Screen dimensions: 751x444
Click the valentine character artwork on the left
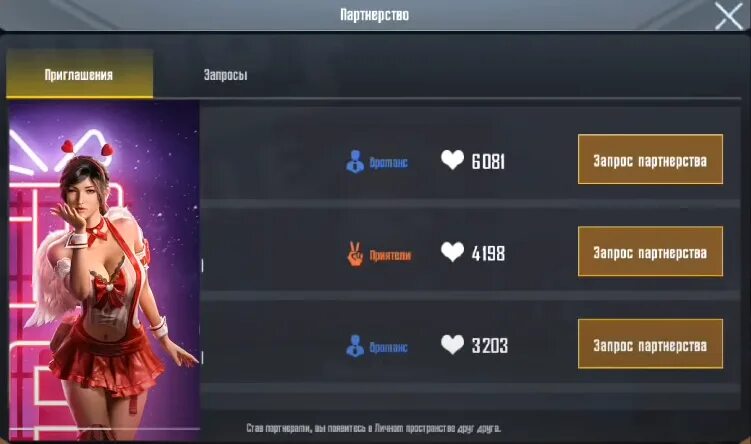(104, 271)
